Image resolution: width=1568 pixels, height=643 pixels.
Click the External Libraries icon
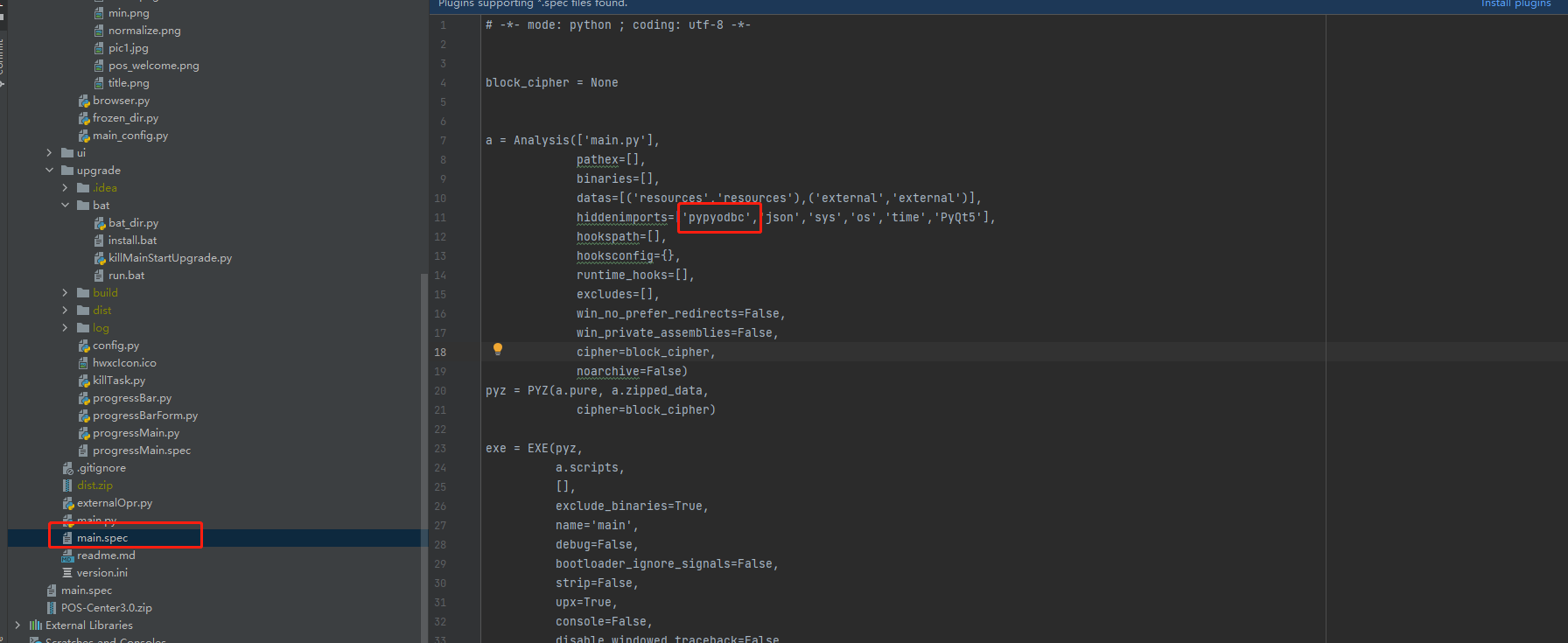(x=36, y=626)
